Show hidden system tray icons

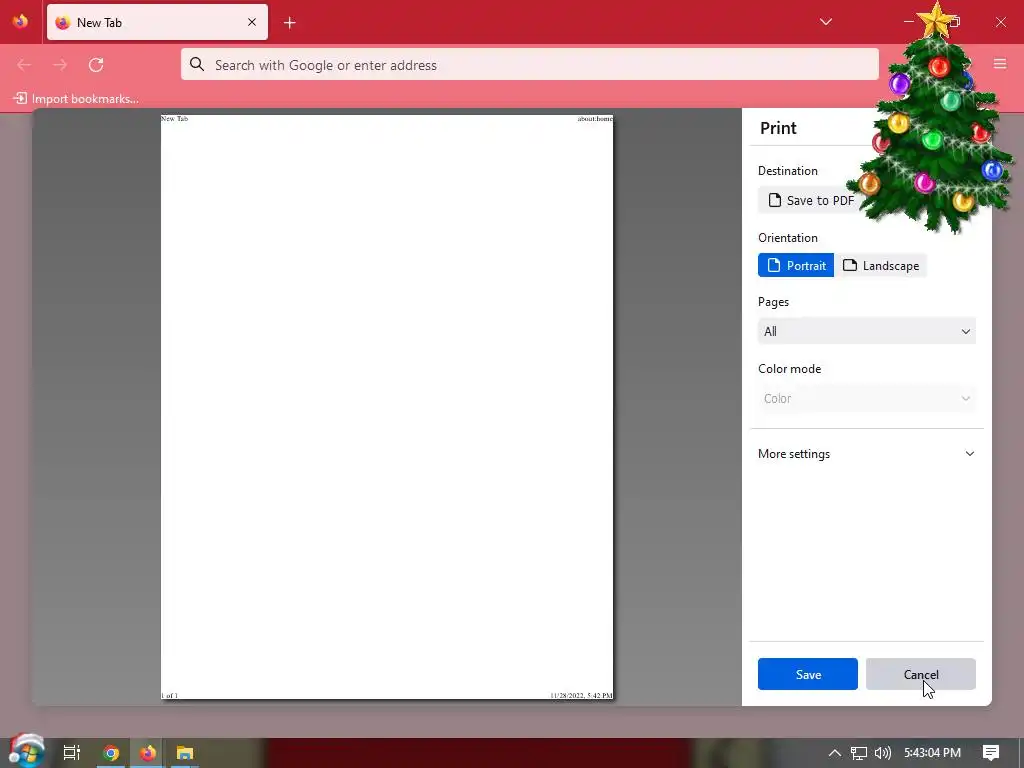pos(835,753)
